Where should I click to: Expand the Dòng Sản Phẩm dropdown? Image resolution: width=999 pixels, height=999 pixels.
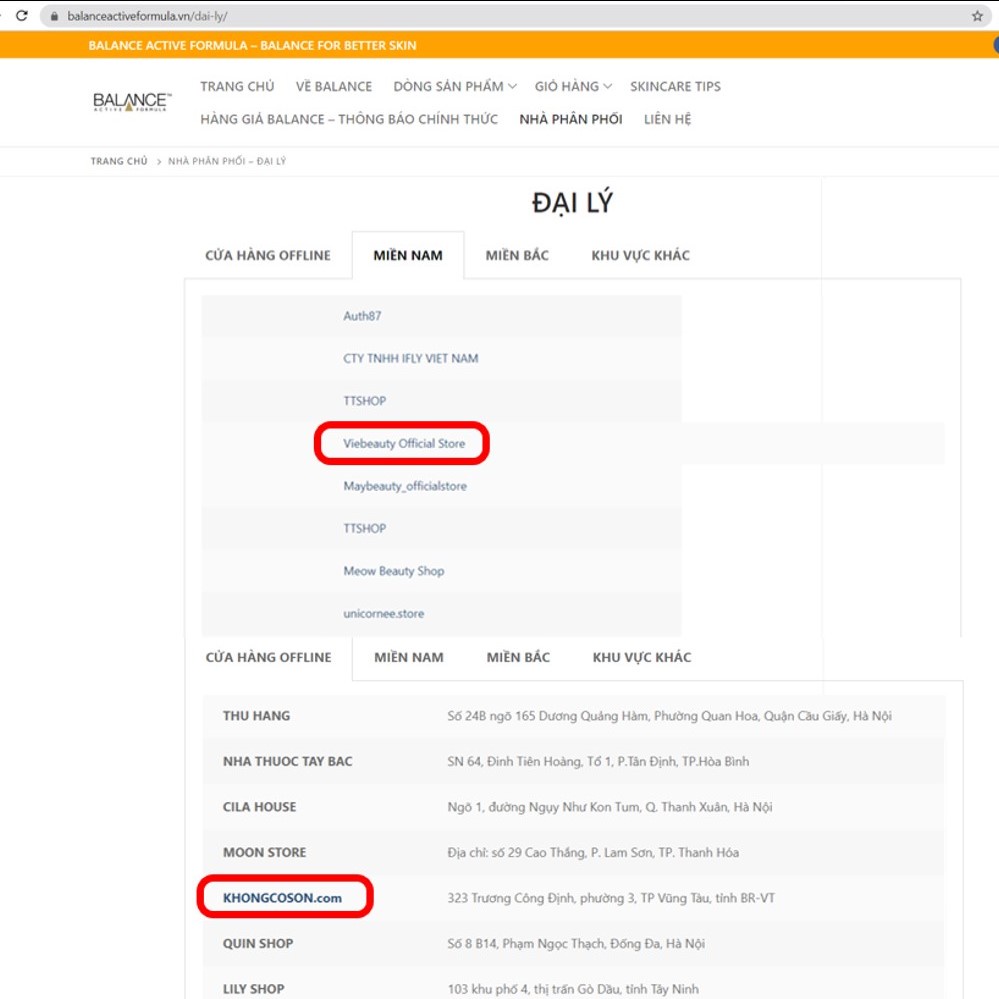point(455,86)
